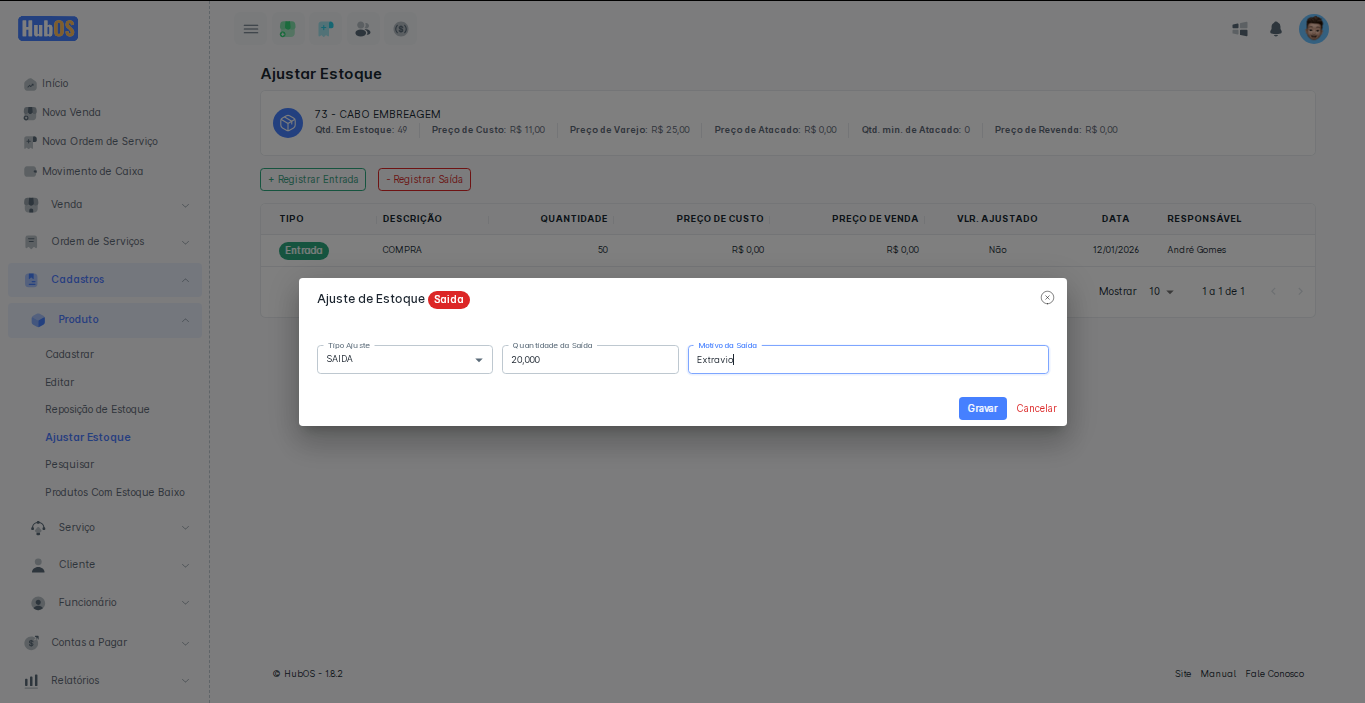Open the Mostrar rows-per-page dropdown
Viewport: 1365px width, 703px height.
click(1161, 291)
